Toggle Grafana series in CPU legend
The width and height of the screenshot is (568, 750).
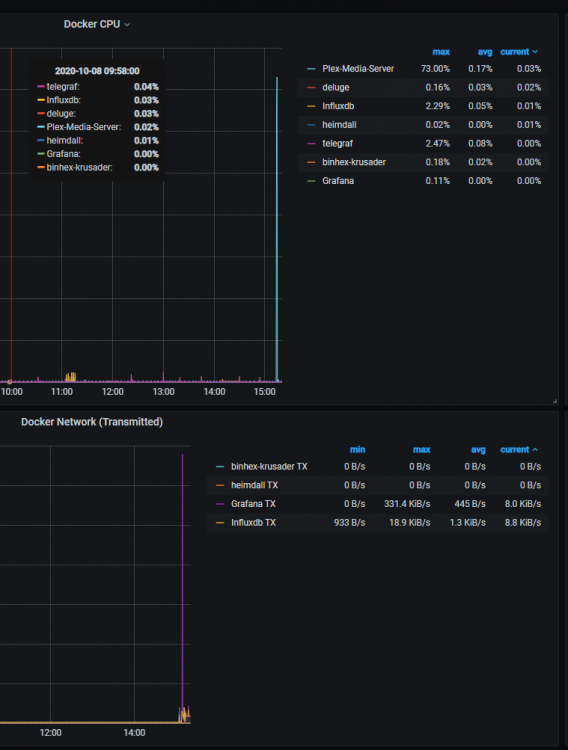[338, 180]
